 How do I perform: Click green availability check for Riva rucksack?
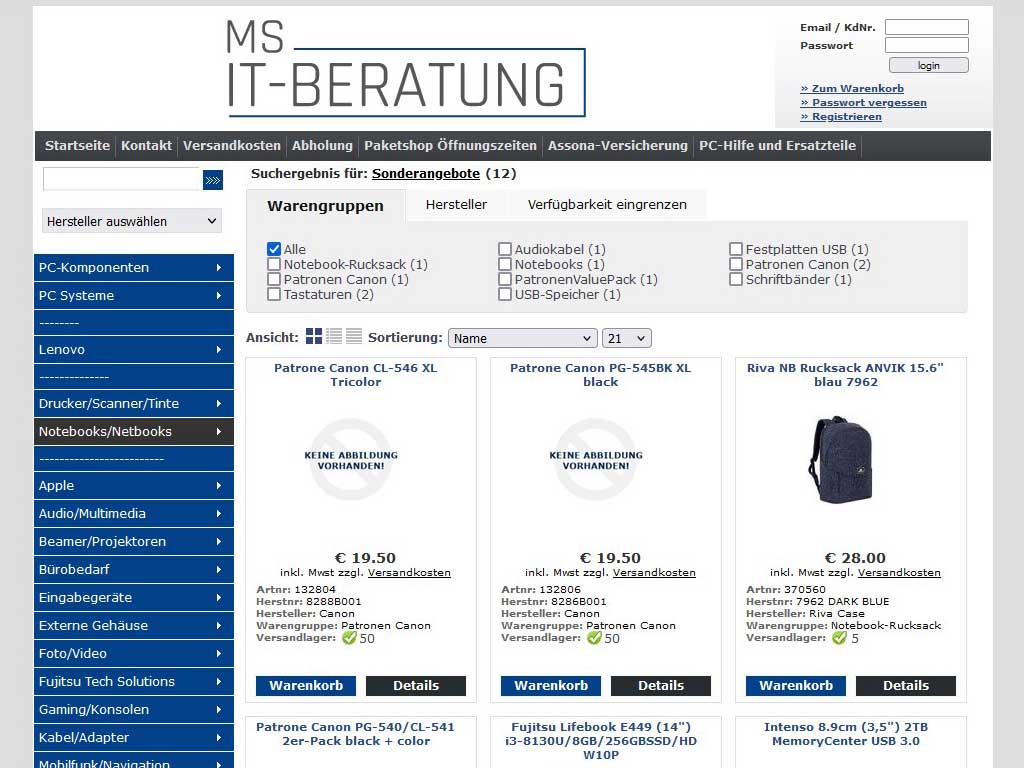point(839,637)
